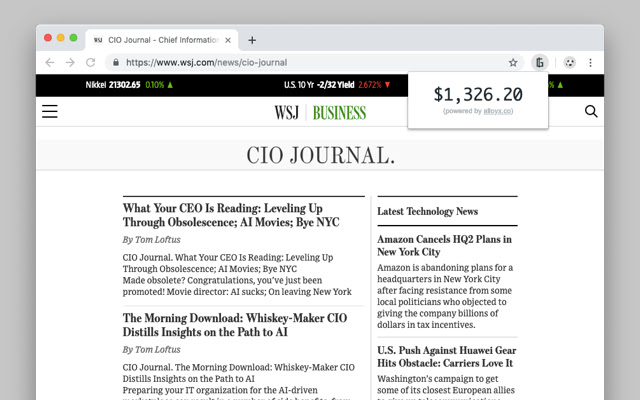
Task: Click first By Tom Loftus byline
Action: pyautogui.click(x=151, y=240)
